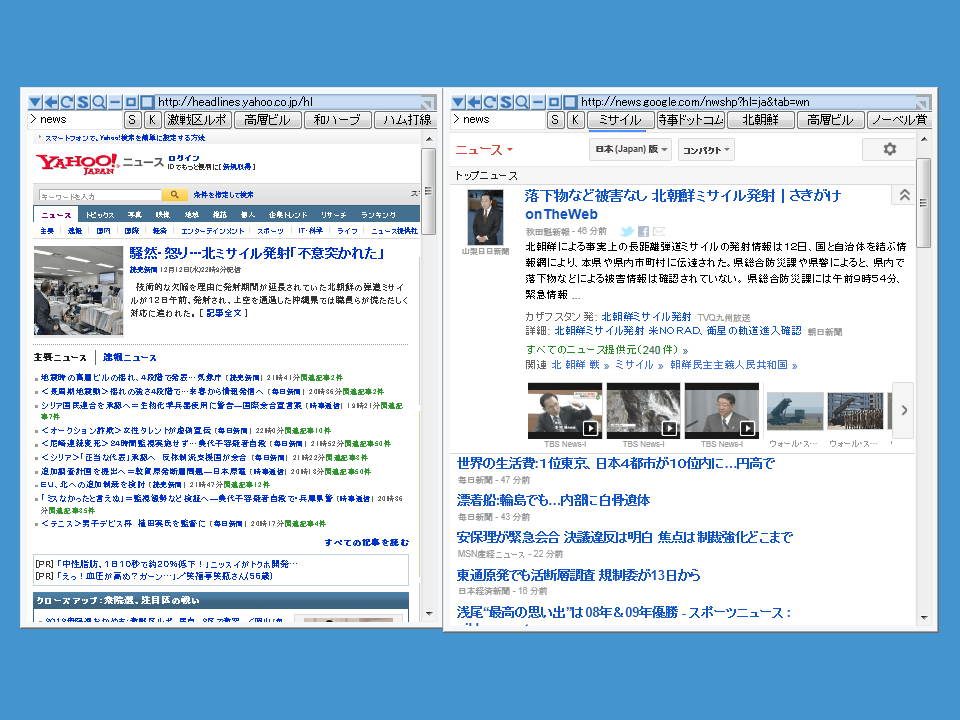Open the 落下物など被害なし 北朝鮮ミサイル発射 headline
The width and height of the screenshot is (960, 720).
682,204
